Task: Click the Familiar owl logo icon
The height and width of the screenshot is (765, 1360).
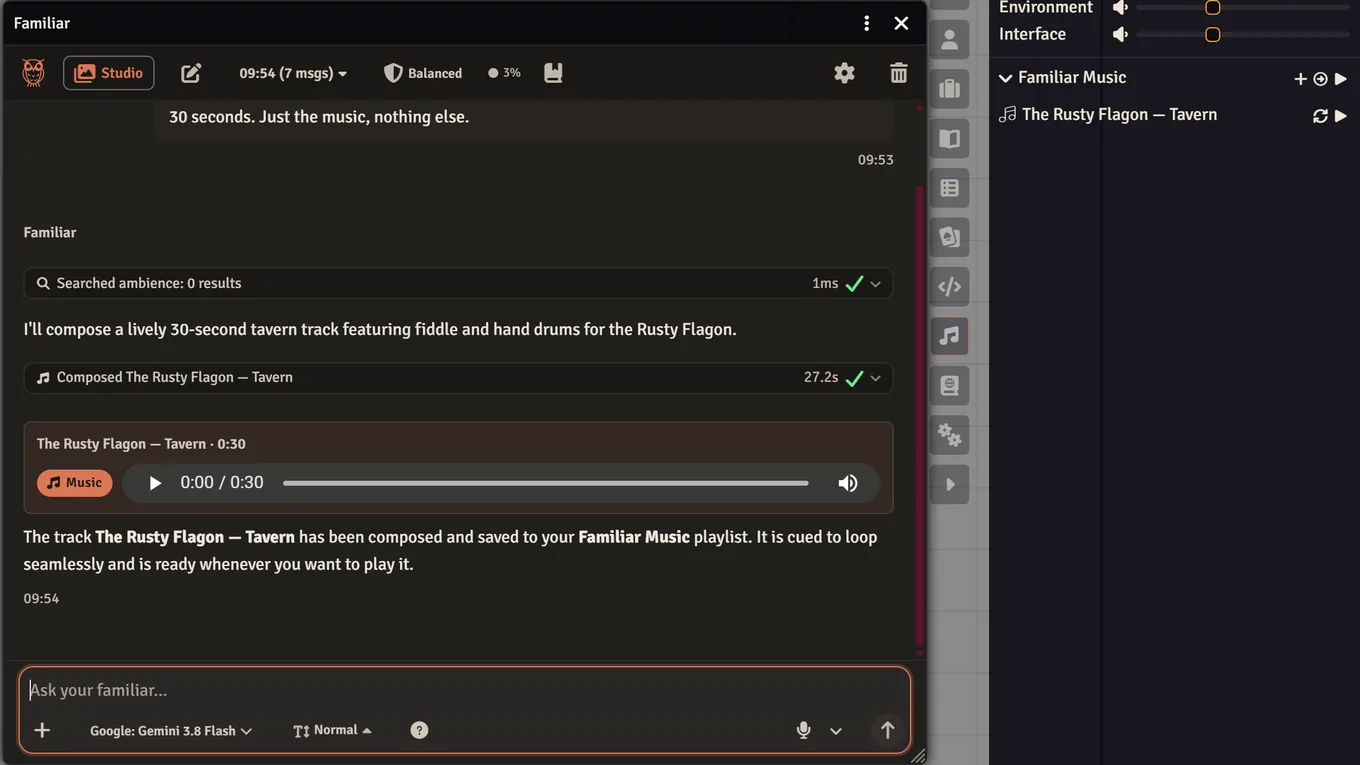Action: point(33,73)
